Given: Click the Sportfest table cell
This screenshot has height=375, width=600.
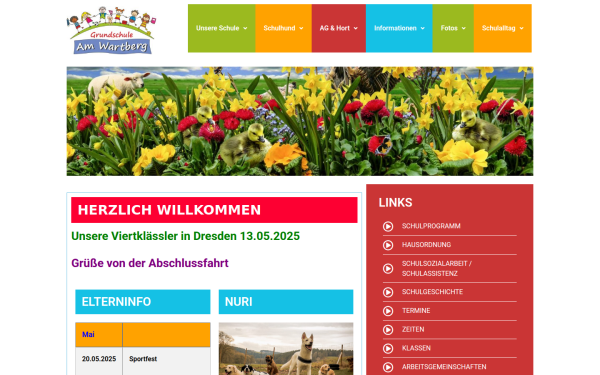Looking at the screenshot, I should pos(166,361).
